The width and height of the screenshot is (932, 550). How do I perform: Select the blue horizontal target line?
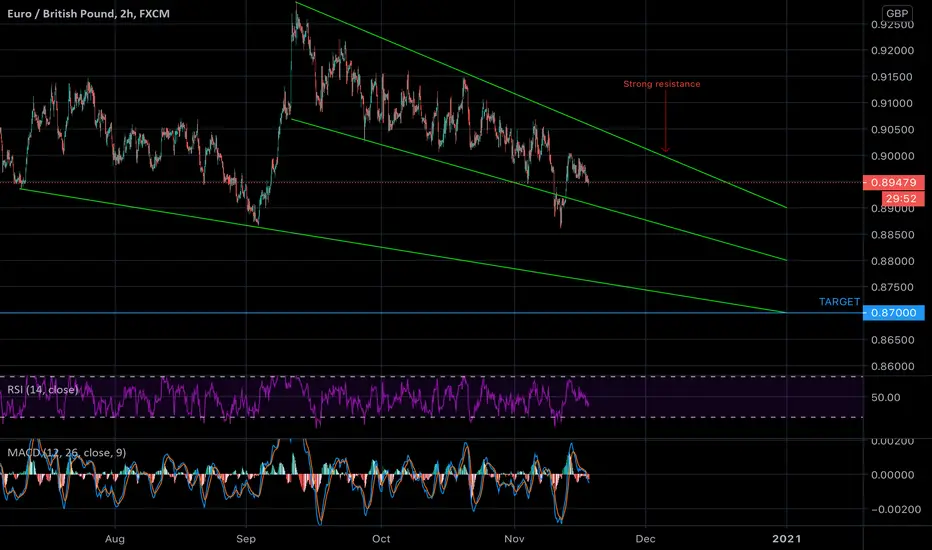(431, 313)
